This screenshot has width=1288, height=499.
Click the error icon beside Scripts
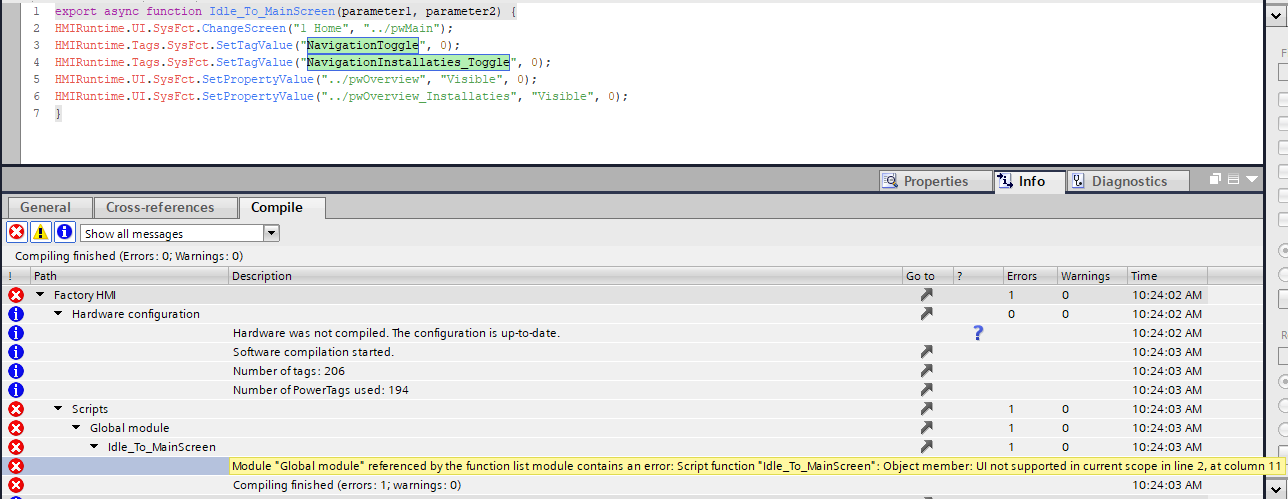[x=16, y=409]
